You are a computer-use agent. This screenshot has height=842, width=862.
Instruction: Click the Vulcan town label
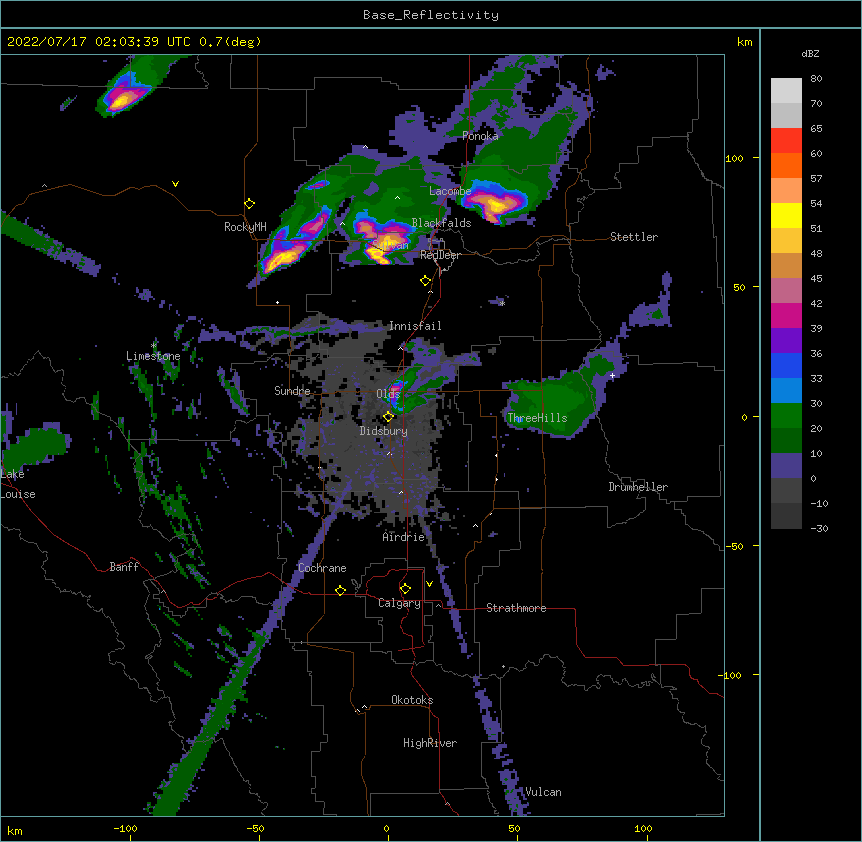[543, 792]
